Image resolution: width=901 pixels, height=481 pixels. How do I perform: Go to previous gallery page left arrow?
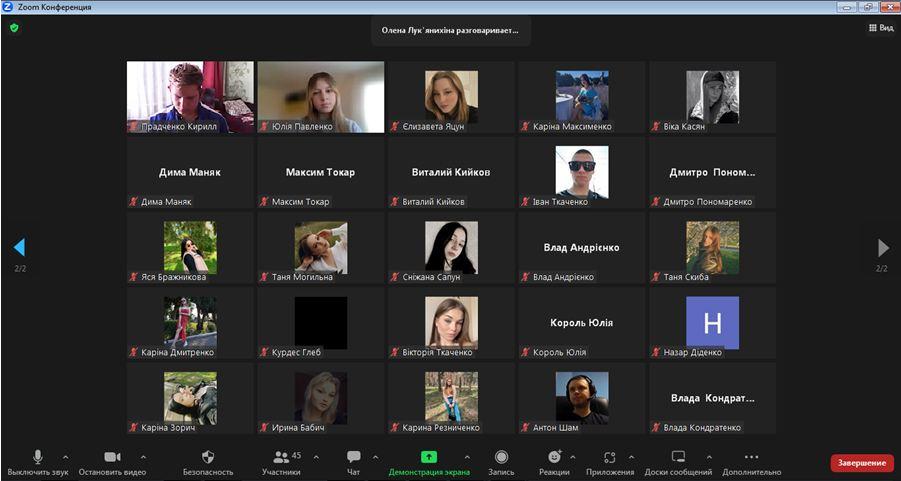click(x=19, y=247)
